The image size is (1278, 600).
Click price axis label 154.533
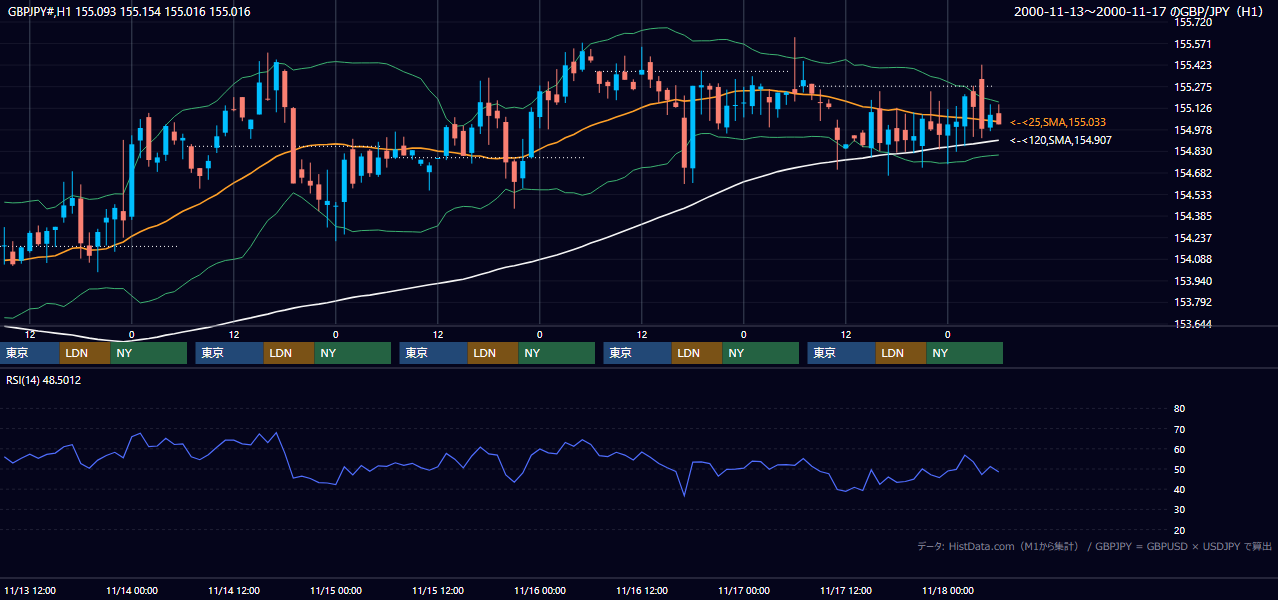[1193, 195]
